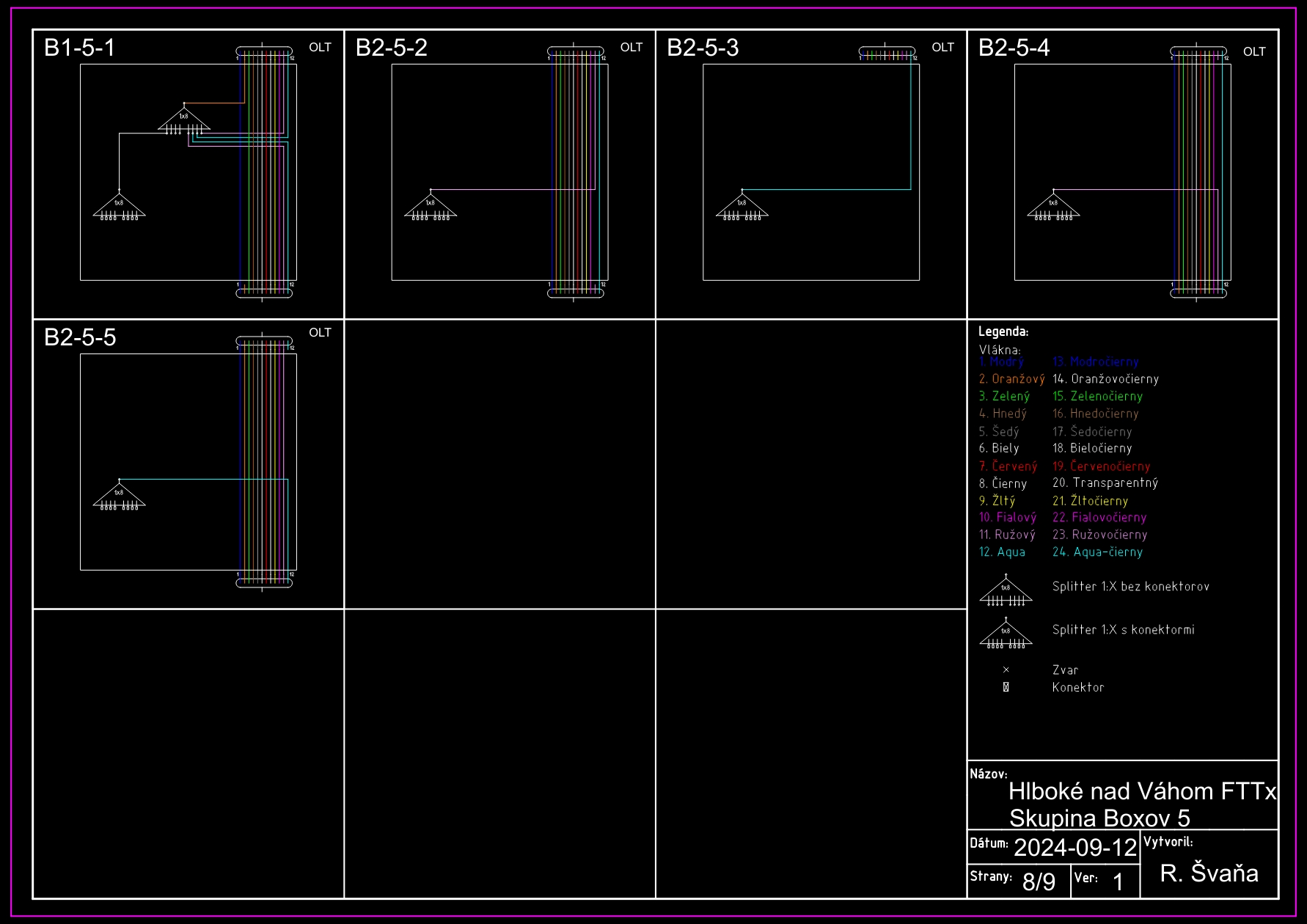Select the 1x8 splitter in box B2-5-3
Image resolution: width=1307 pixels, height=924 pixels.
(x=742, y=206)
